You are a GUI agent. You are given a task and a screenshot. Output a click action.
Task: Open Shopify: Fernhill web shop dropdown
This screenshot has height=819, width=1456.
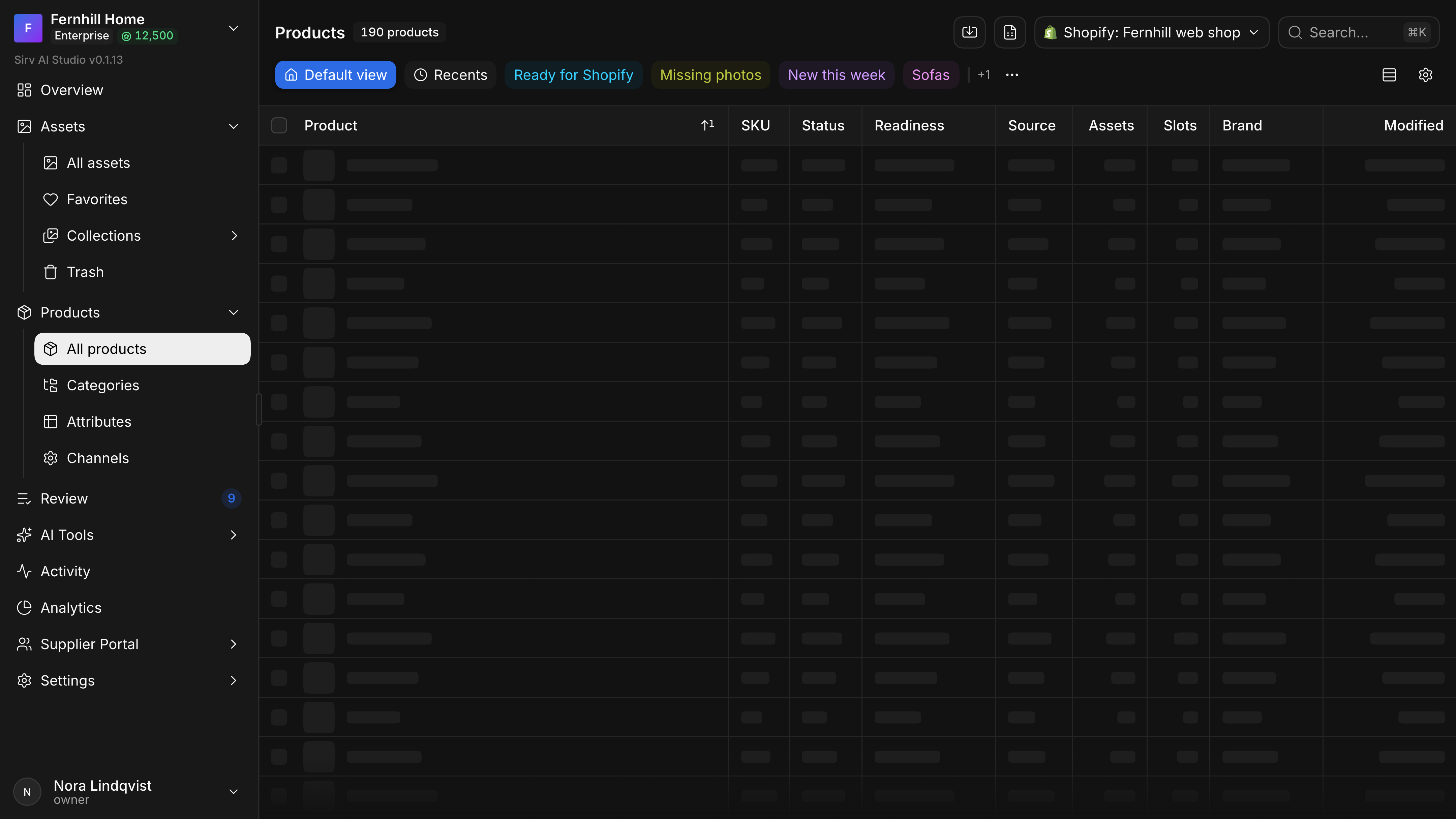pyautogui.click(x=1151, y=32)
